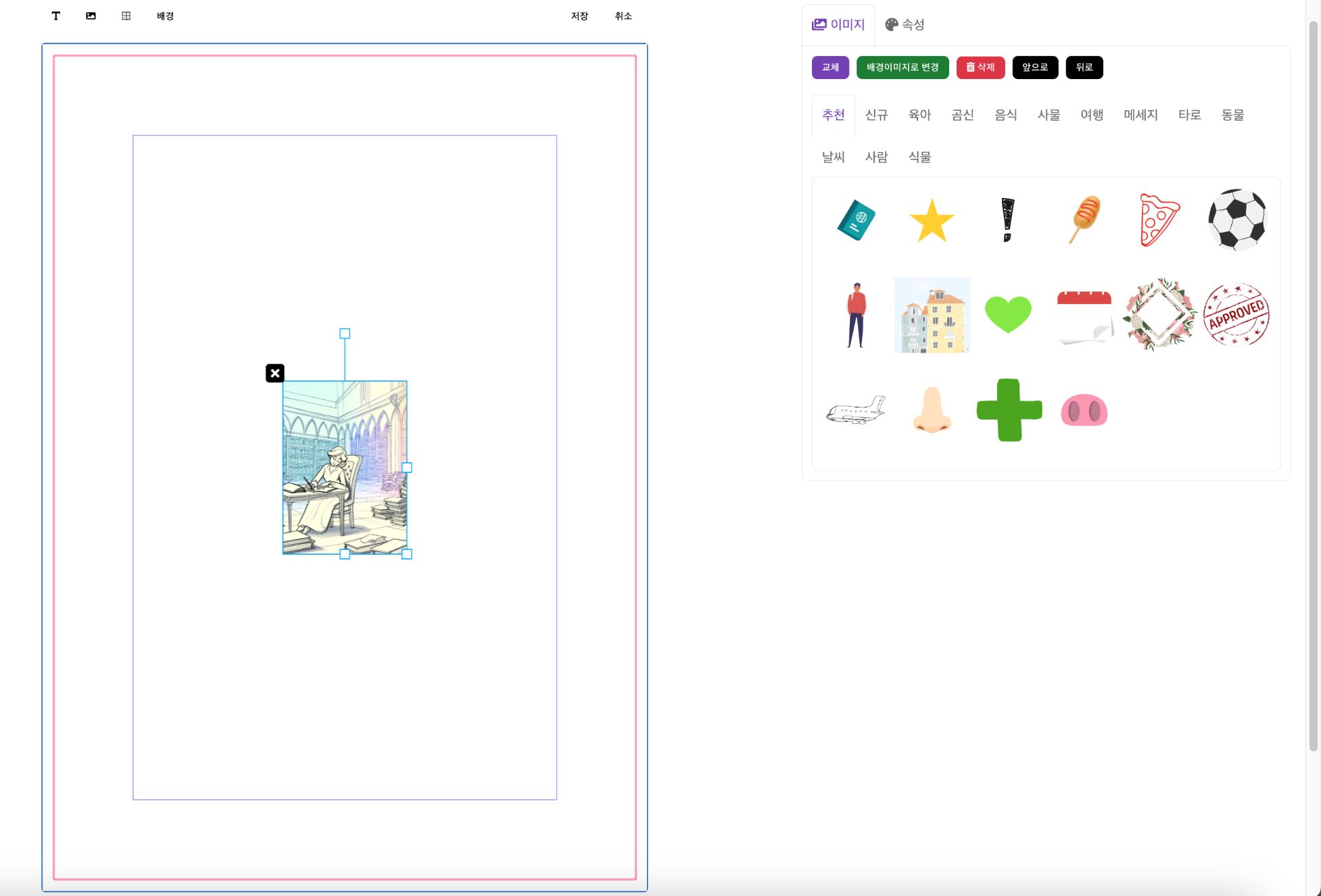The image size is (1321, 896).
Task: Pick the yellow star sticker
Action: tap(932, 220)
